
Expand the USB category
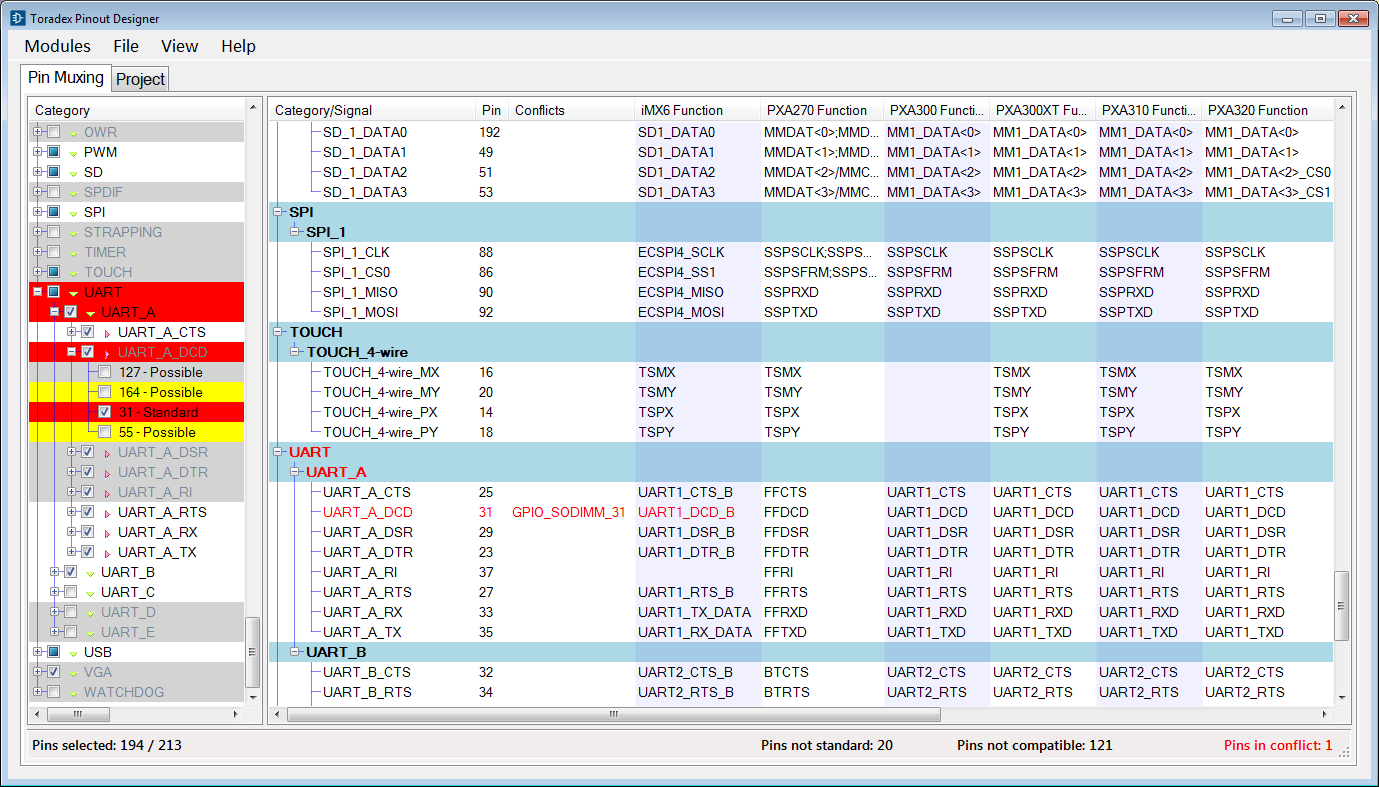(x=38, y=652)
